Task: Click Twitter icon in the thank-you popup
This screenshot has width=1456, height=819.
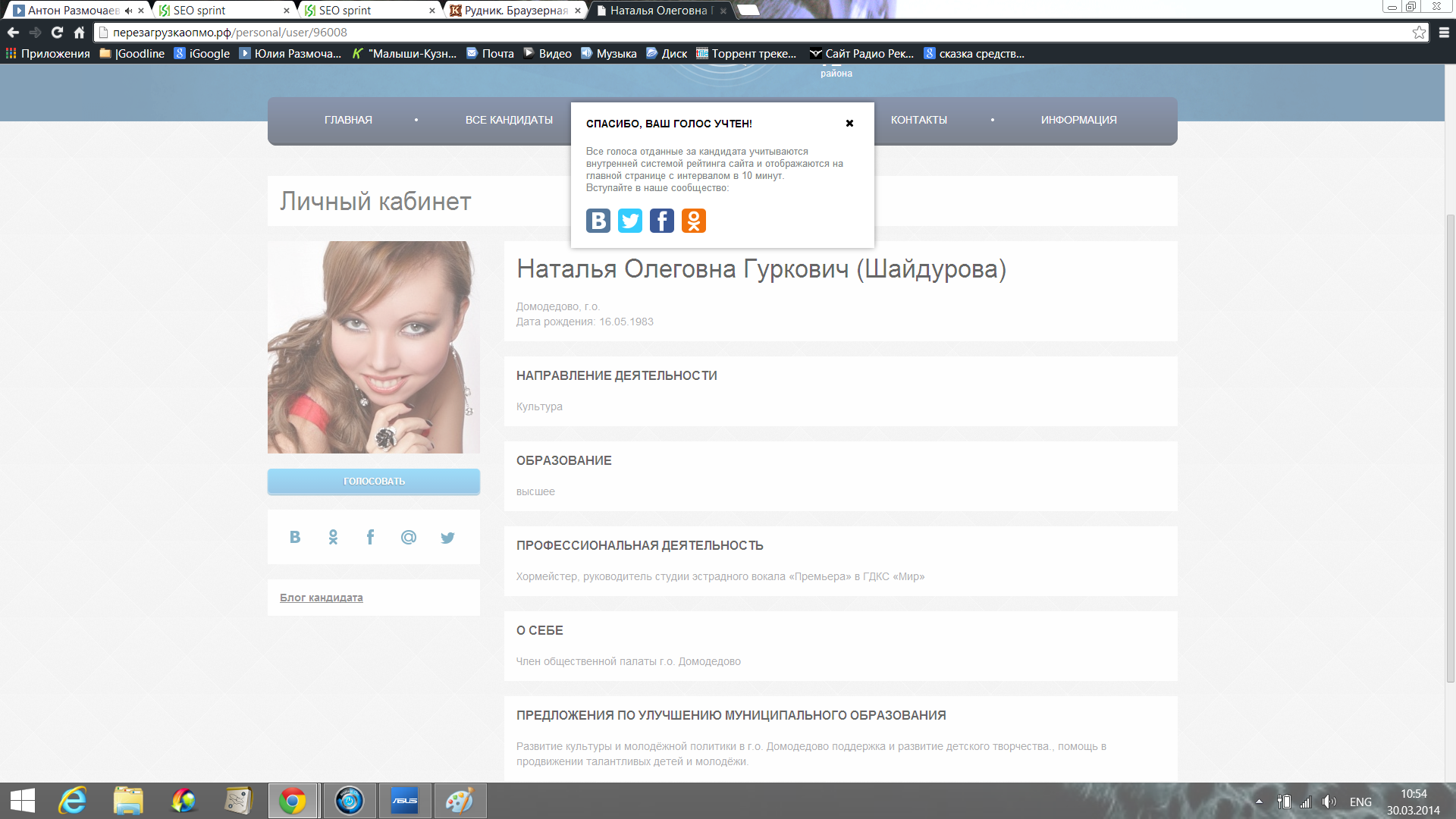Action: click(629, 221)
